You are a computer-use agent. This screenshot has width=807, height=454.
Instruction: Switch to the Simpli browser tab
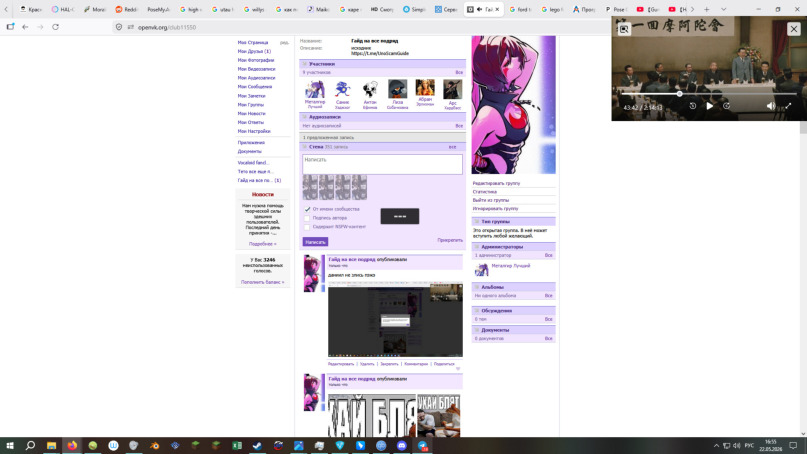click(414, 9)
